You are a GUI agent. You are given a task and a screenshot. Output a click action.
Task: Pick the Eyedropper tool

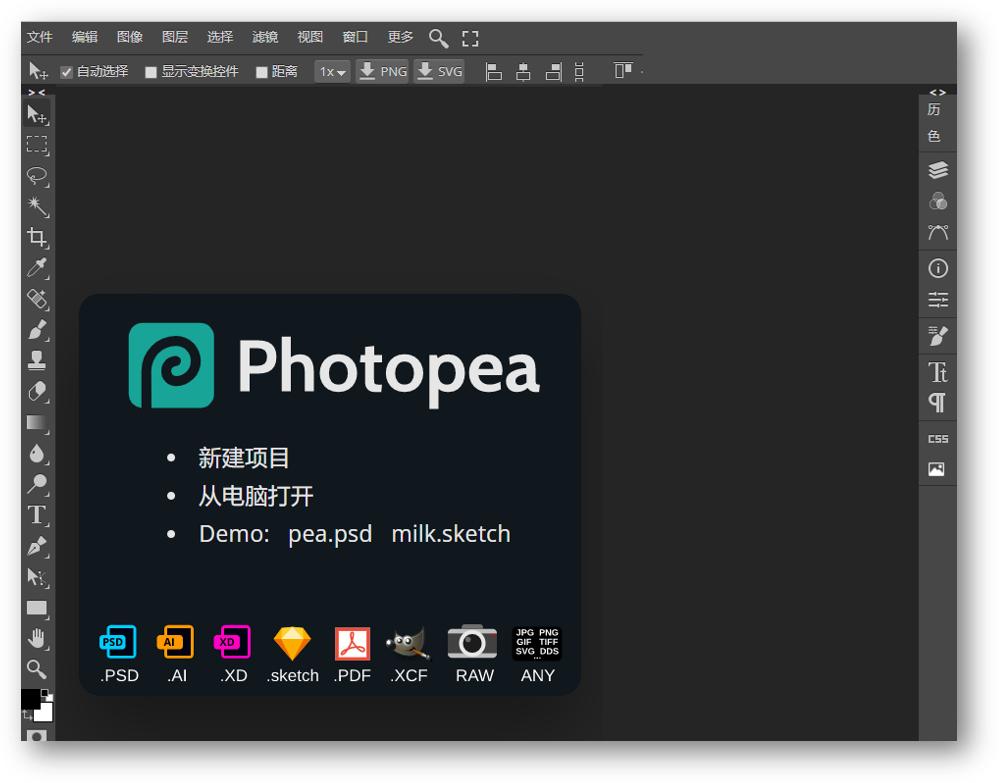tap(37, 268)
